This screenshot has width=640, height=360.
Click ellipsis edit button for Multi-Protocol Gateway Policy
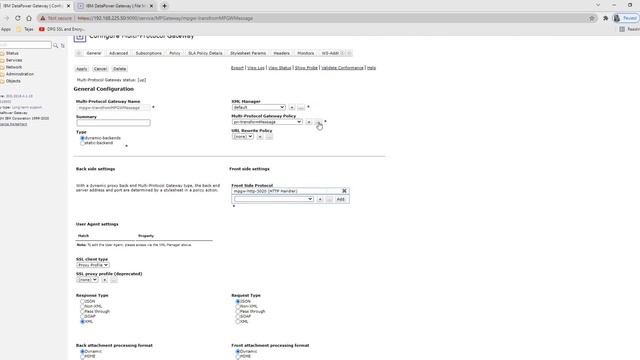pos(318,122)
